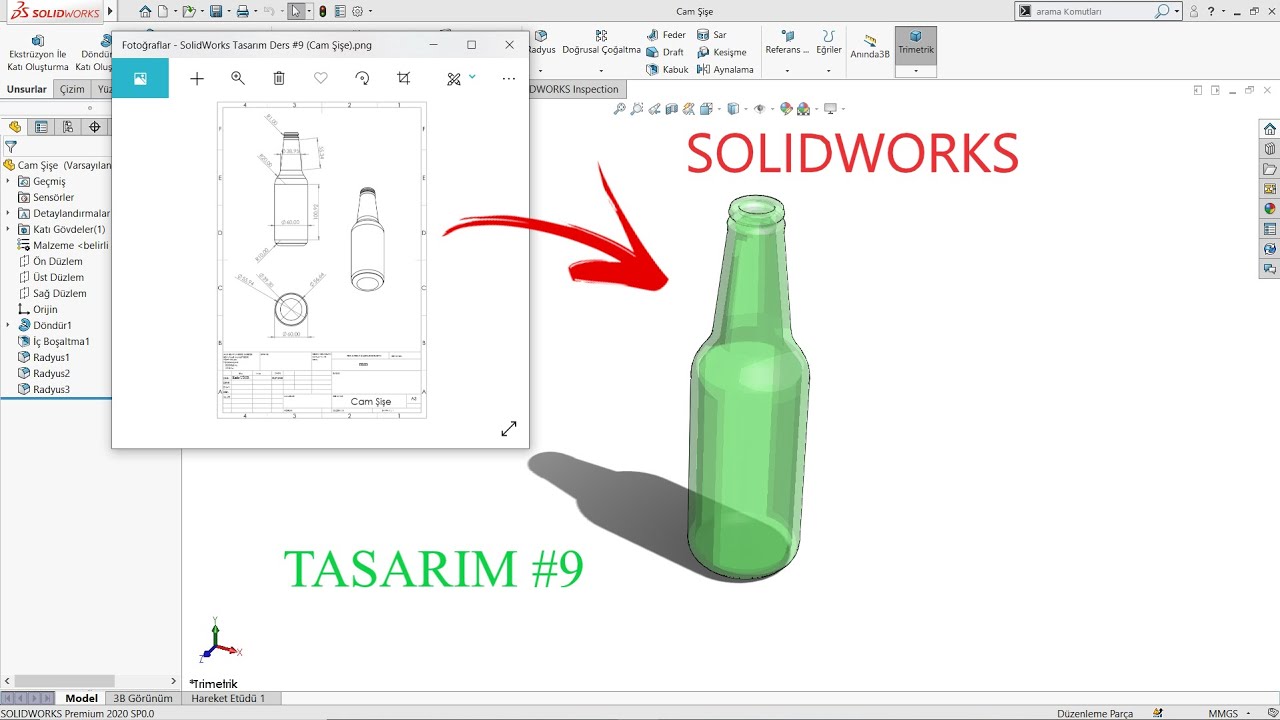The height and width of the screenshot is (720, 1280).
Task: Open DimXpertManager crosshair icon
Action: (x=95, y=127)
